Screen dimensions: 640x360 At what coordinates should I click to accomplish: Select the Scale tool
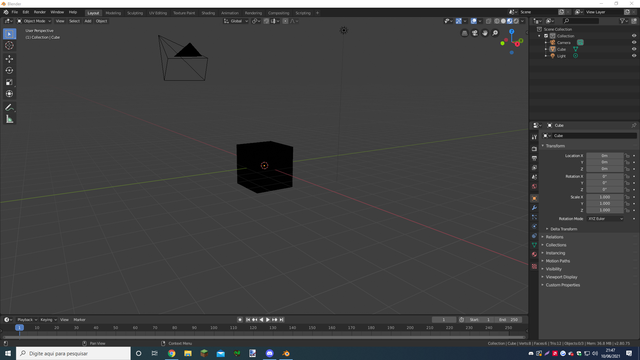pos(9,82)
